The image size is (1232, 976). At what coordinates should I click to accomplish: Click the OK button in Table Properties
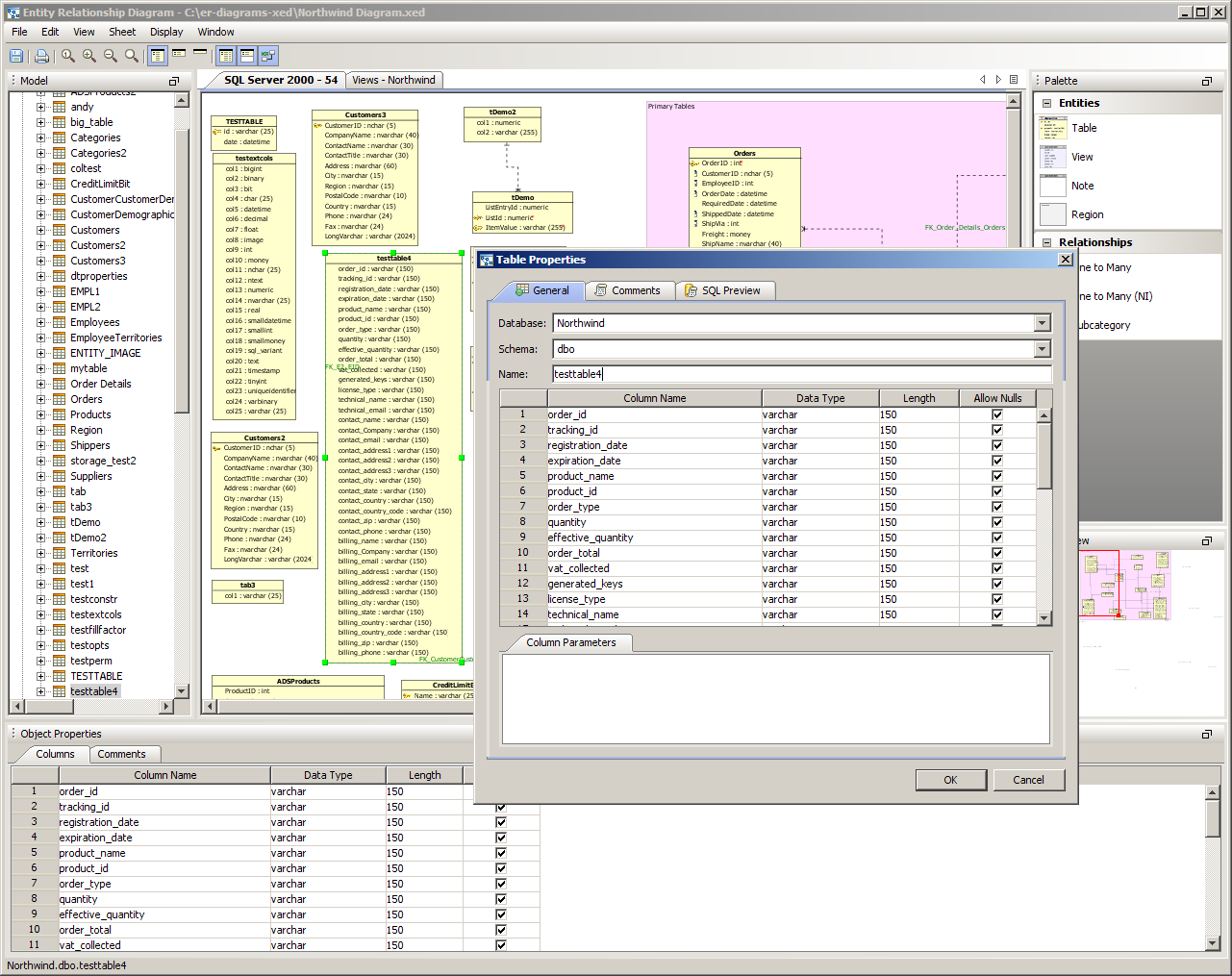coord(950,780)
